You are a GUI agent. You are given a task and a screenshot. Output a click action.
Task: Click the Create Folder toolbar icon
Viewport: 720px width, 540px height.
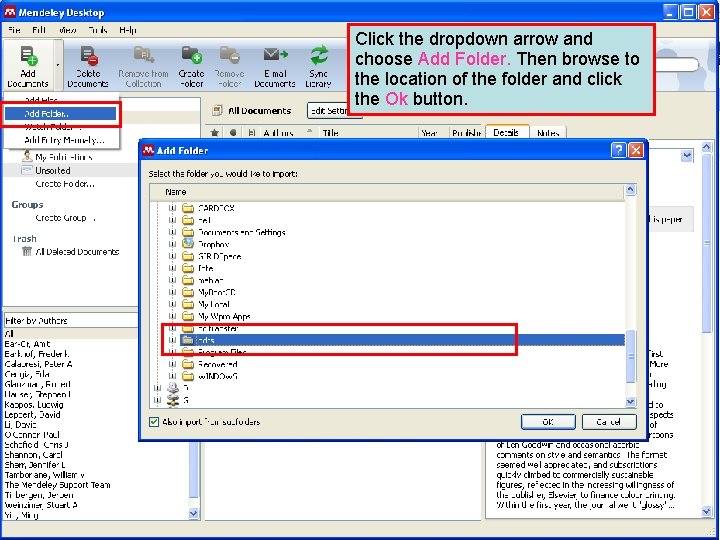192,55
